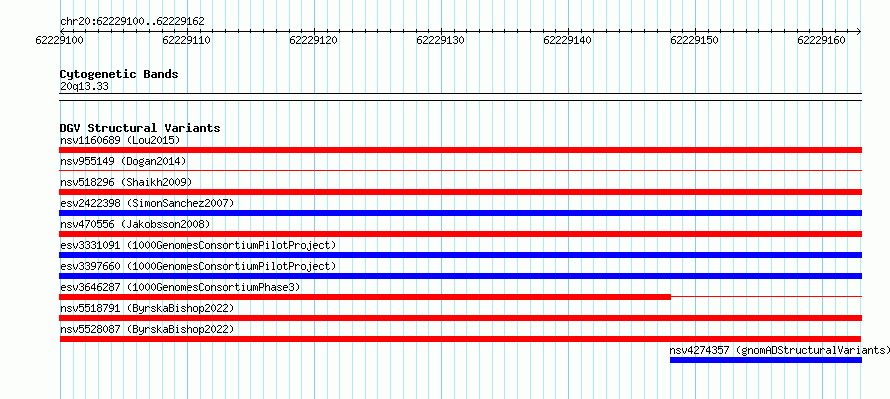Select the 20q13.33 band label
This screenshot has height=399, width=890.
point(85,87)
